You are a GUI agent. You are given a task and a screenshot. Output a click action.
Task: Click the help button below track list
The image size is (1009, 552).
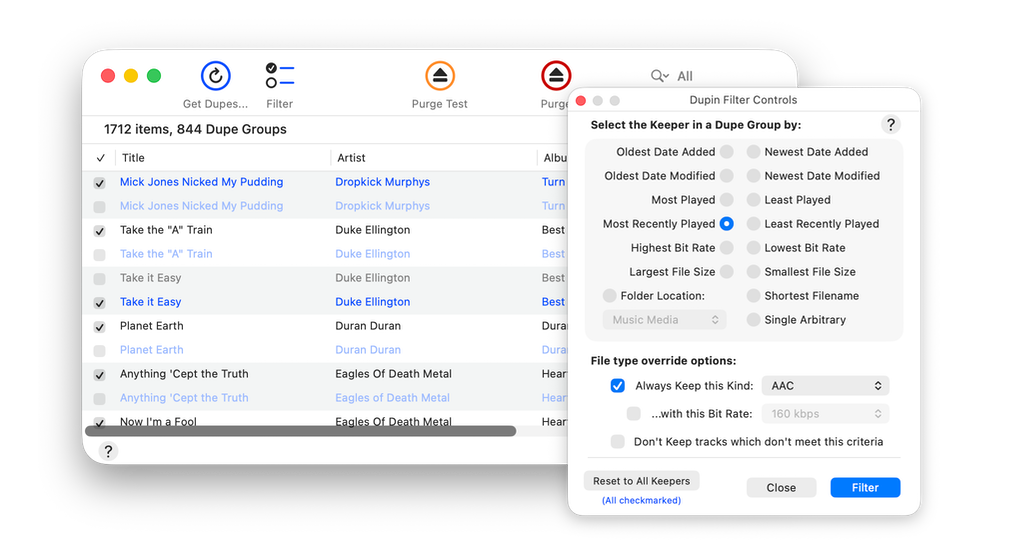tap(108, 451)
